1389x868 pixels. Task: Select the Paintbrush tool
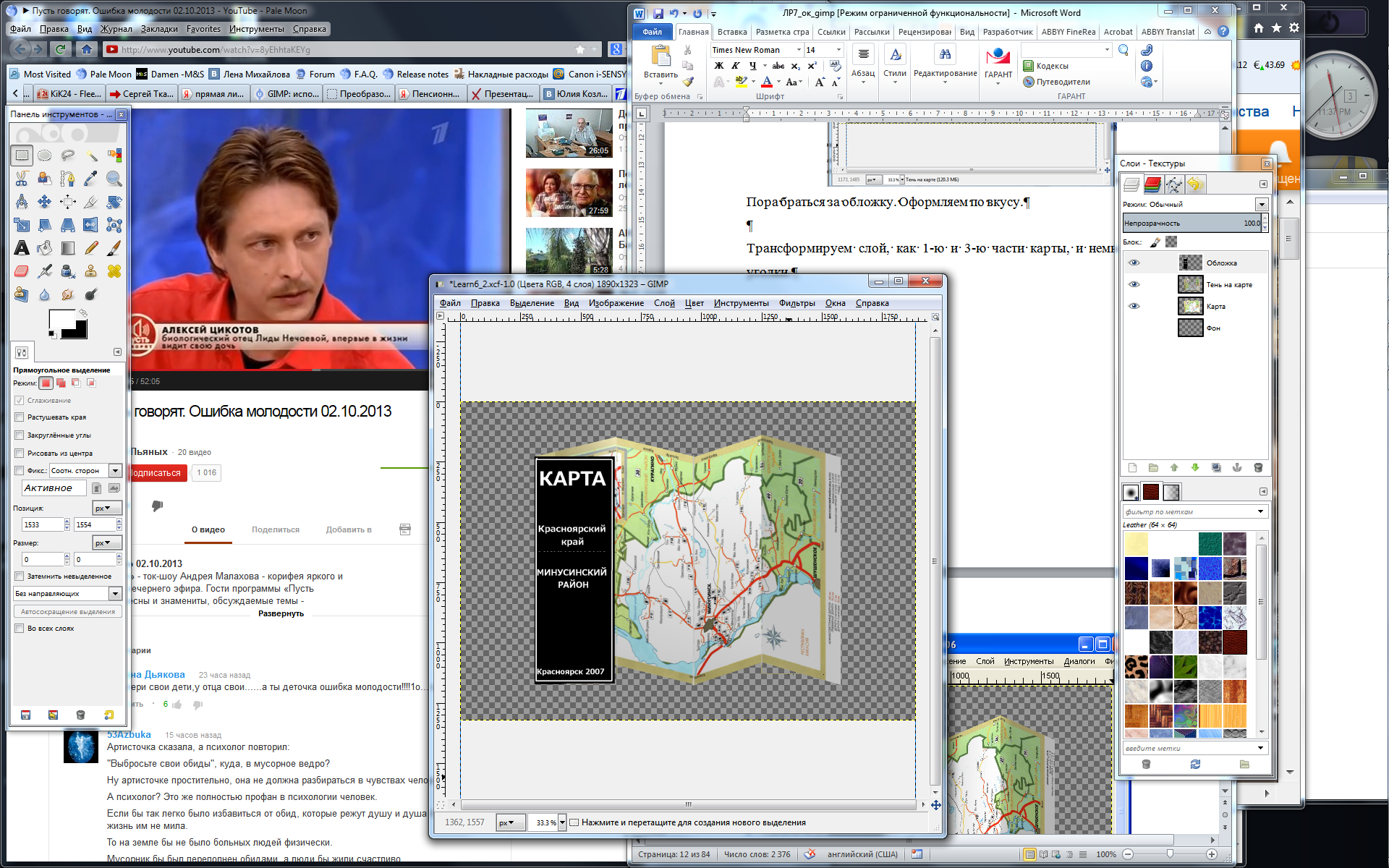click(114, 248)
